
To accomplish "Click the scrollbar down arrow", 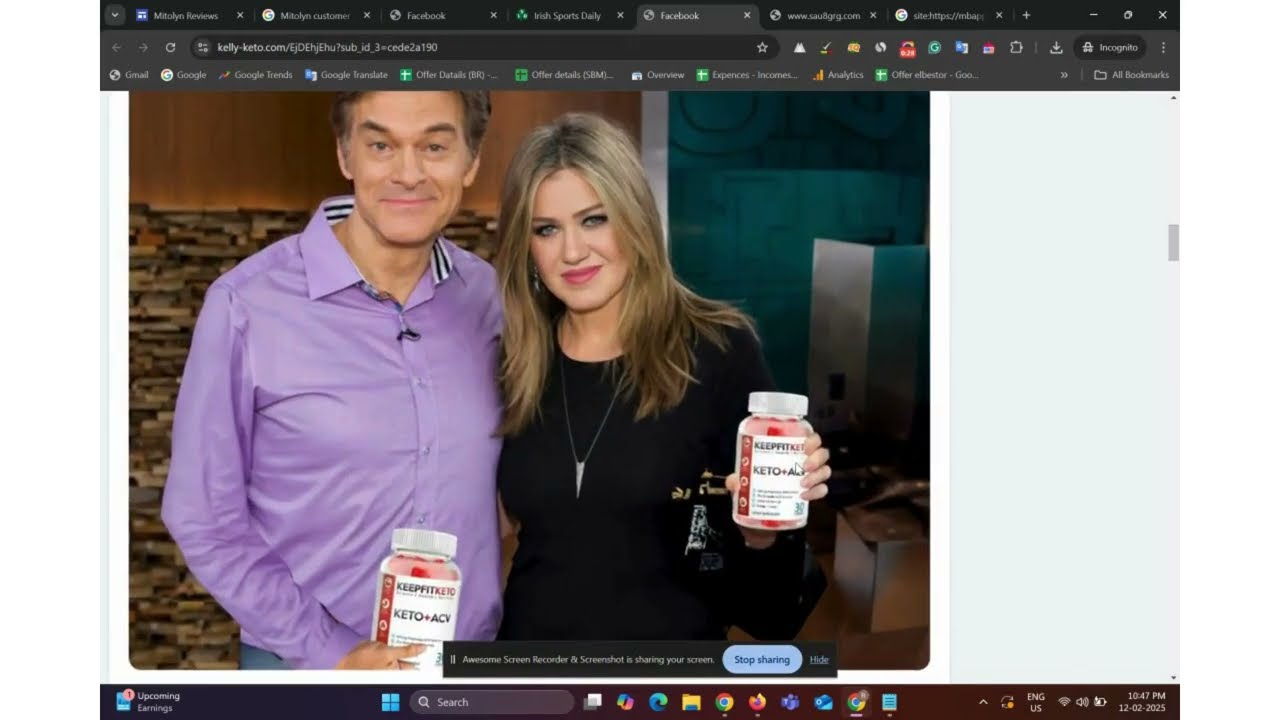I will point(1174,677).
